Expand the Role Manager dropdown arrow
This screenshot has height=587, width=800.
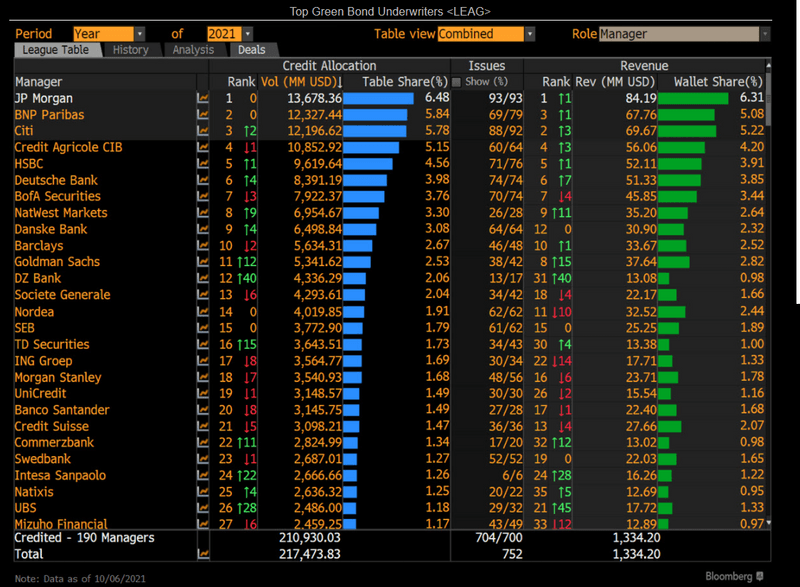(765, 34)
